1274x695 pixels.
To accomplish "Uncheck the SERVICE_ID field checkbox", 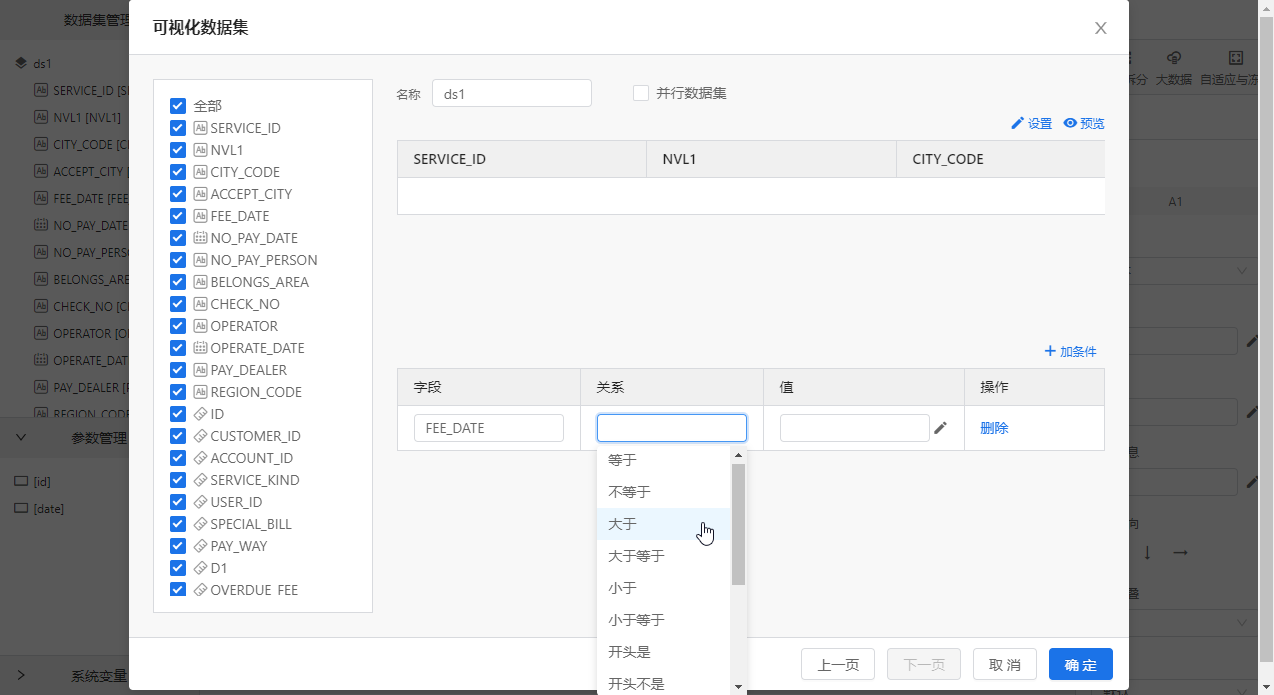I will pos(178,128).
